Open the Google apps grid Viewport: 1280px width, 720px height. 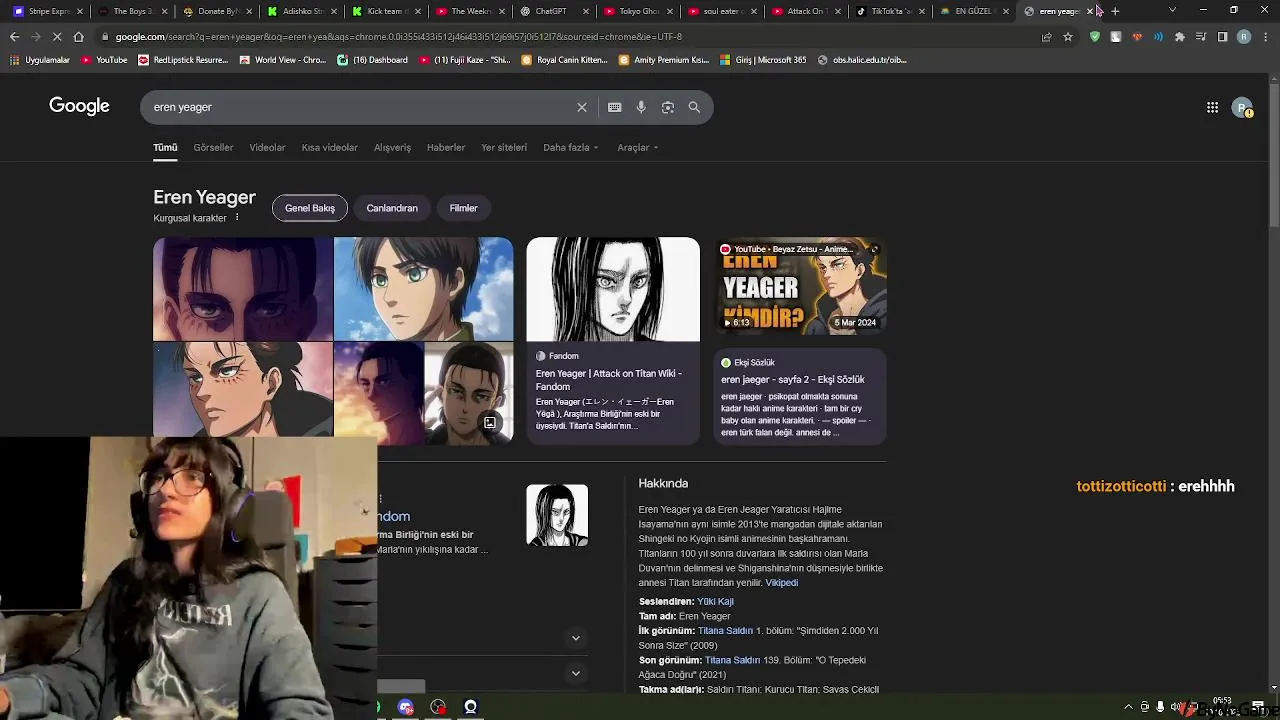point(1212,107)
